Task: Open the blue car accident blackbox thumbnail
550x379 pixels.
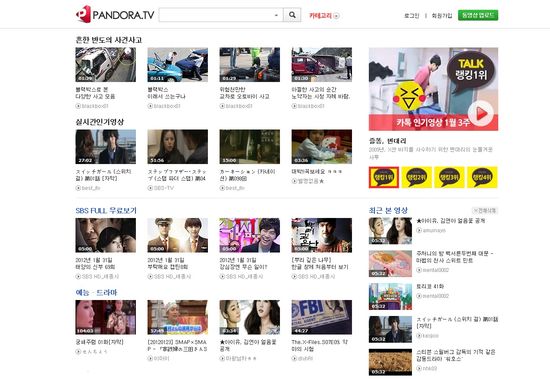Action: pos(177,65)
